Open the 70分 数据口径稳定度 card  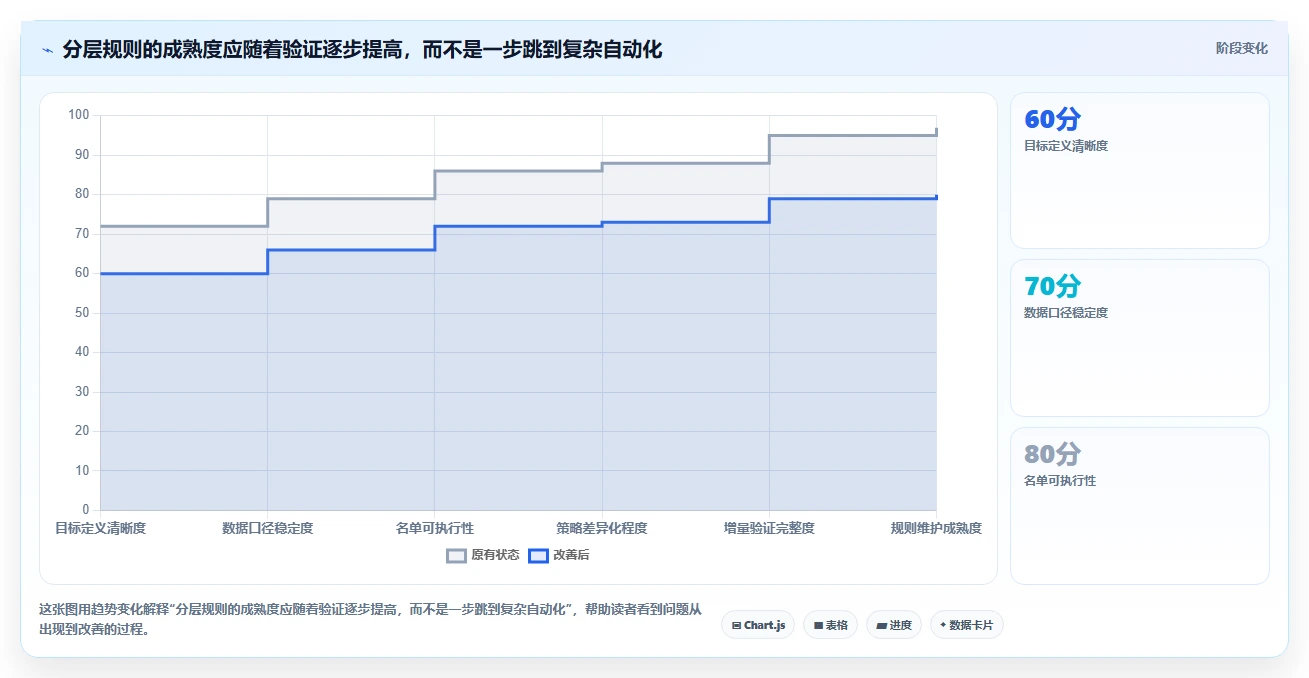pos(1139,338)
